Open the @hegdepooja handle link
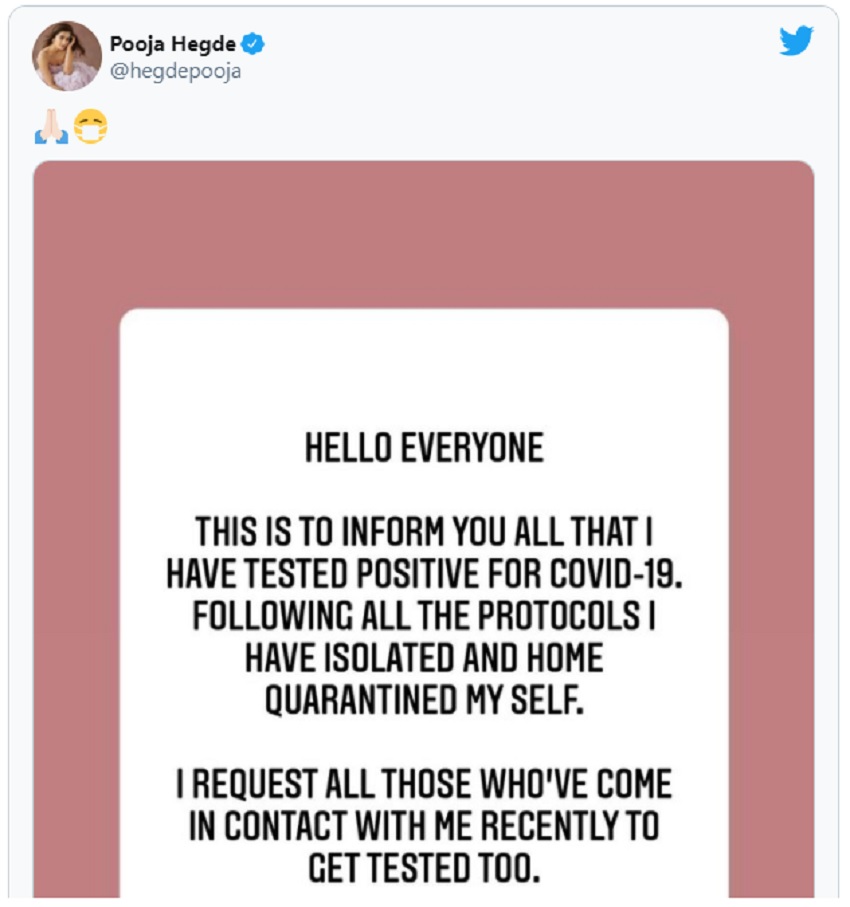This screenshot has height=907, width=850. [x=176, y=71]
